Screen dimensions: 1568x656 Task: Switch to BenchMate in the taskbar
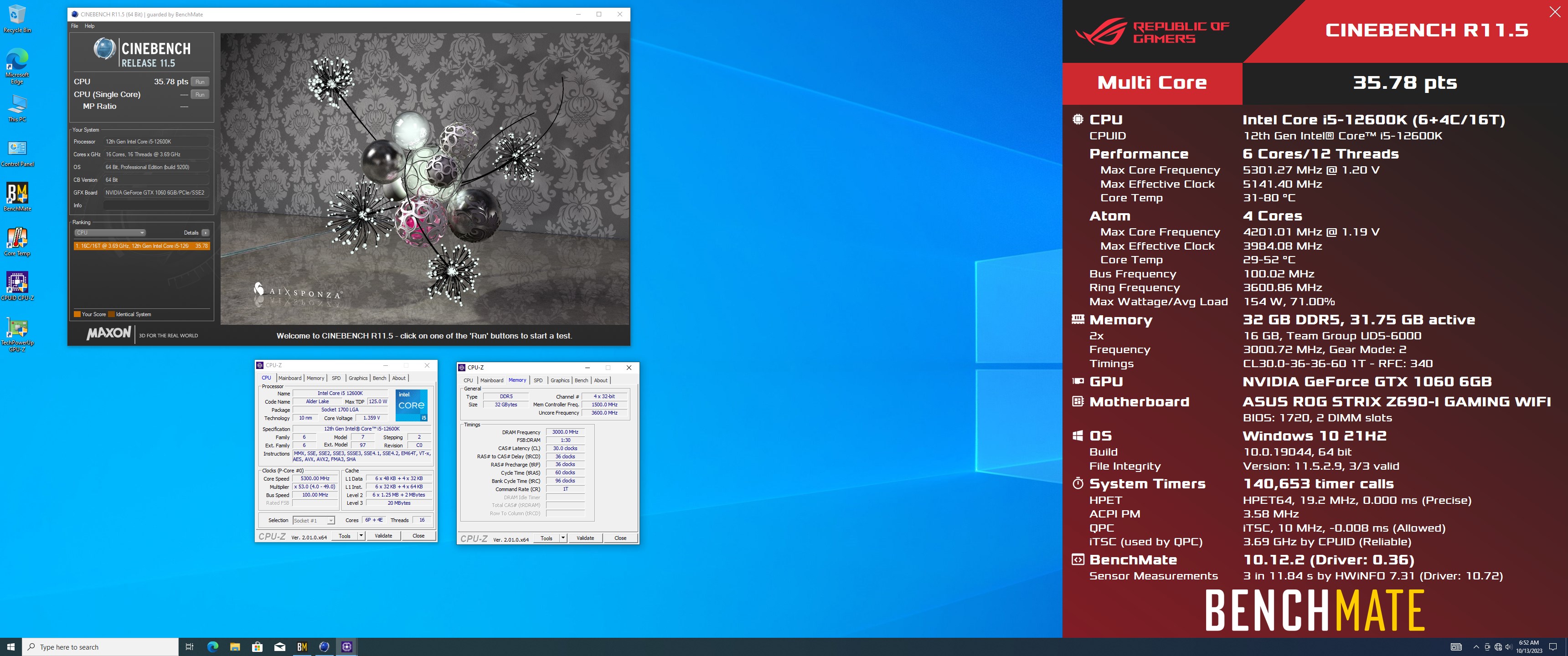coord(302,647)
